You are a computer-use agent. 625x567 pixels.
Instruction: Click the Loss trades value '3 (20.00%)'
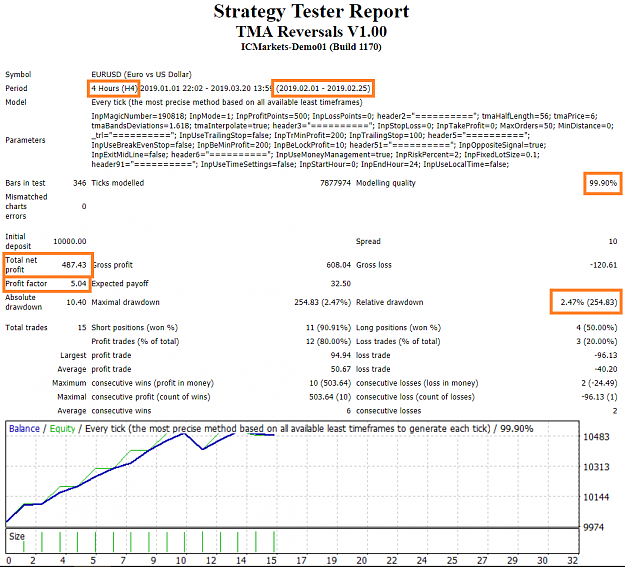coord(597,342)
